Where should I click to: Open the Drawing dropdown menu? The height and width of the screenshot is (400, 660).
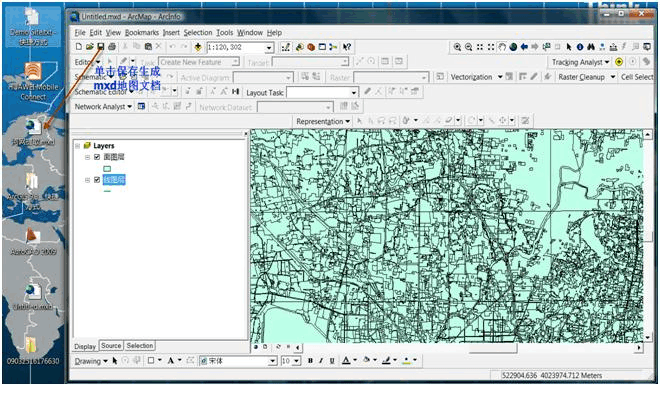click(91, 361)
